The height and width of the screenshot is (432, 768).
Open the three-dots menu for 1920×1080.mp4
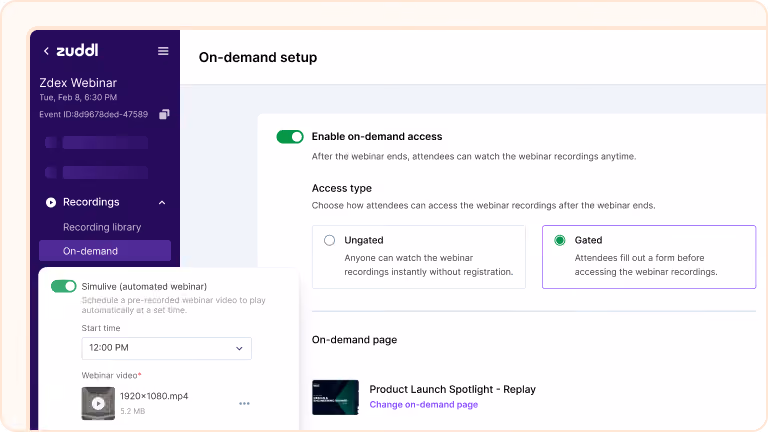tap(244, 404)
